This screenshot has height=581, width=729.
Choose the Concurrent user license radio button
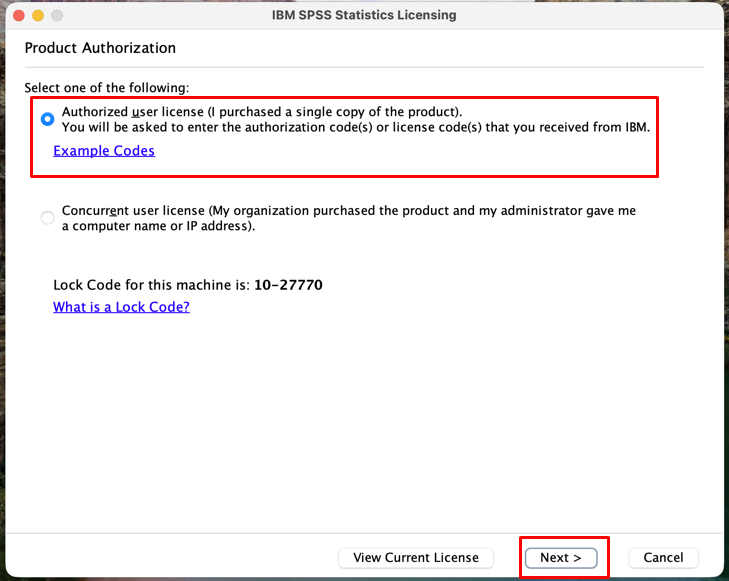click(x=47, y=218)
